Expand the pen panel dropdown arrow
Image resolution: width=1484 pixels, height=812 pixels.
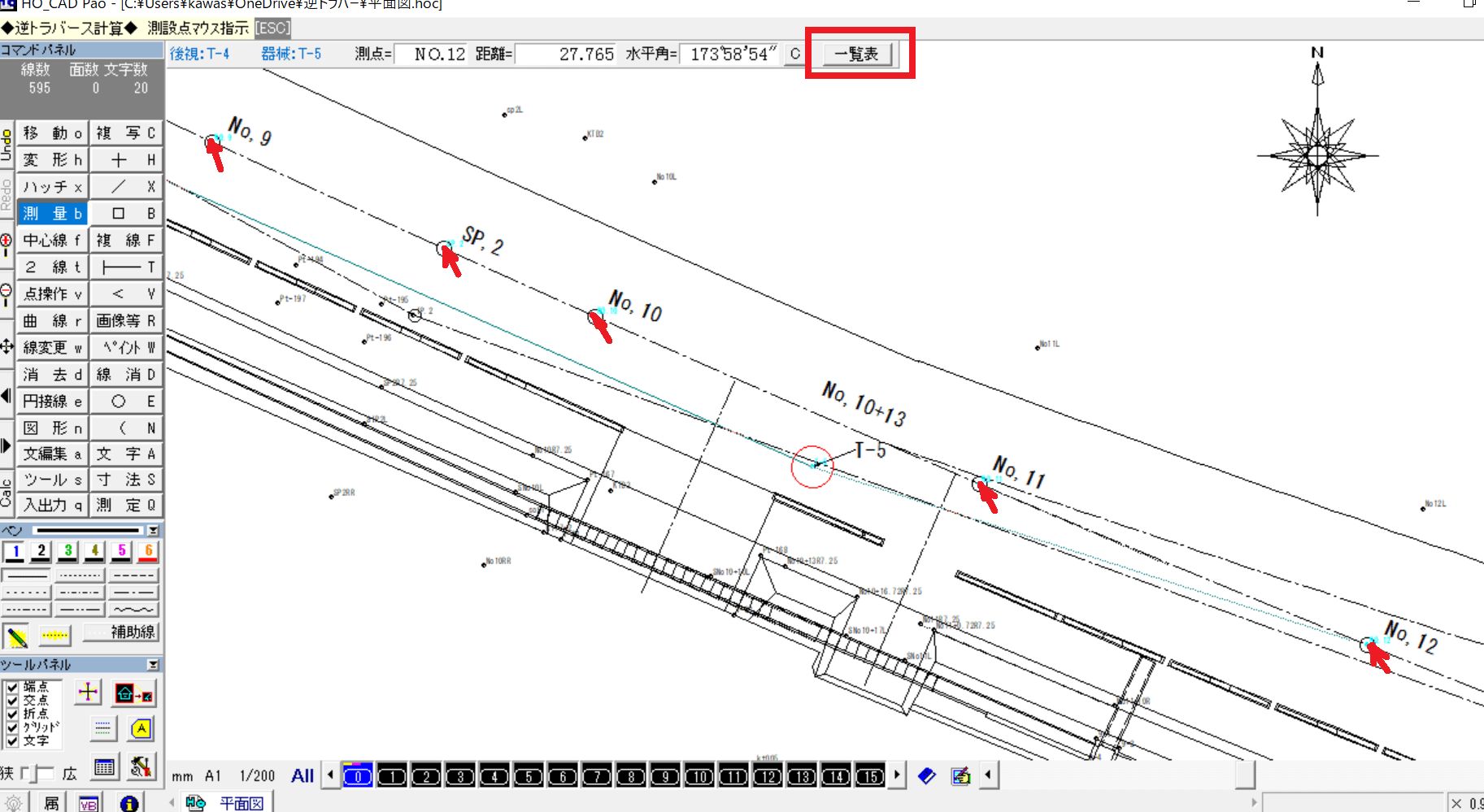click(152, 531)
